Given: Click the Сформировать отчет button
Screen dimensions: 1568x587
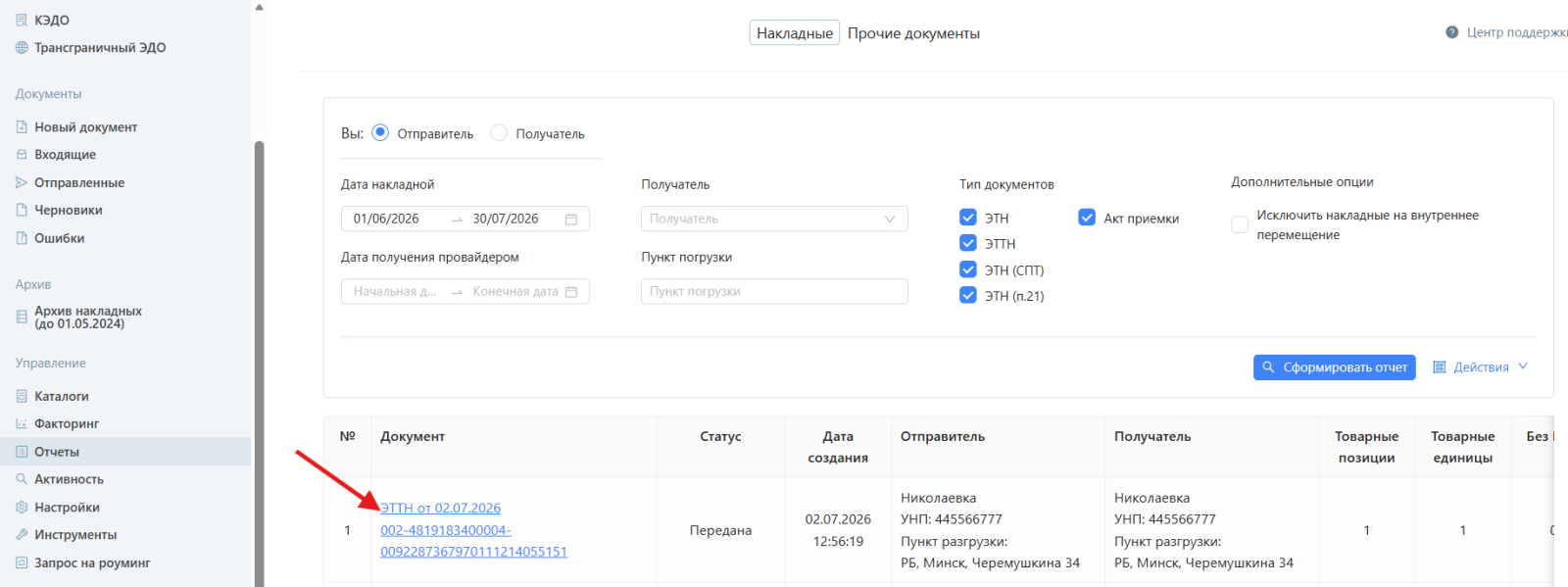Looking at the screenshot, I should 1334,367.
